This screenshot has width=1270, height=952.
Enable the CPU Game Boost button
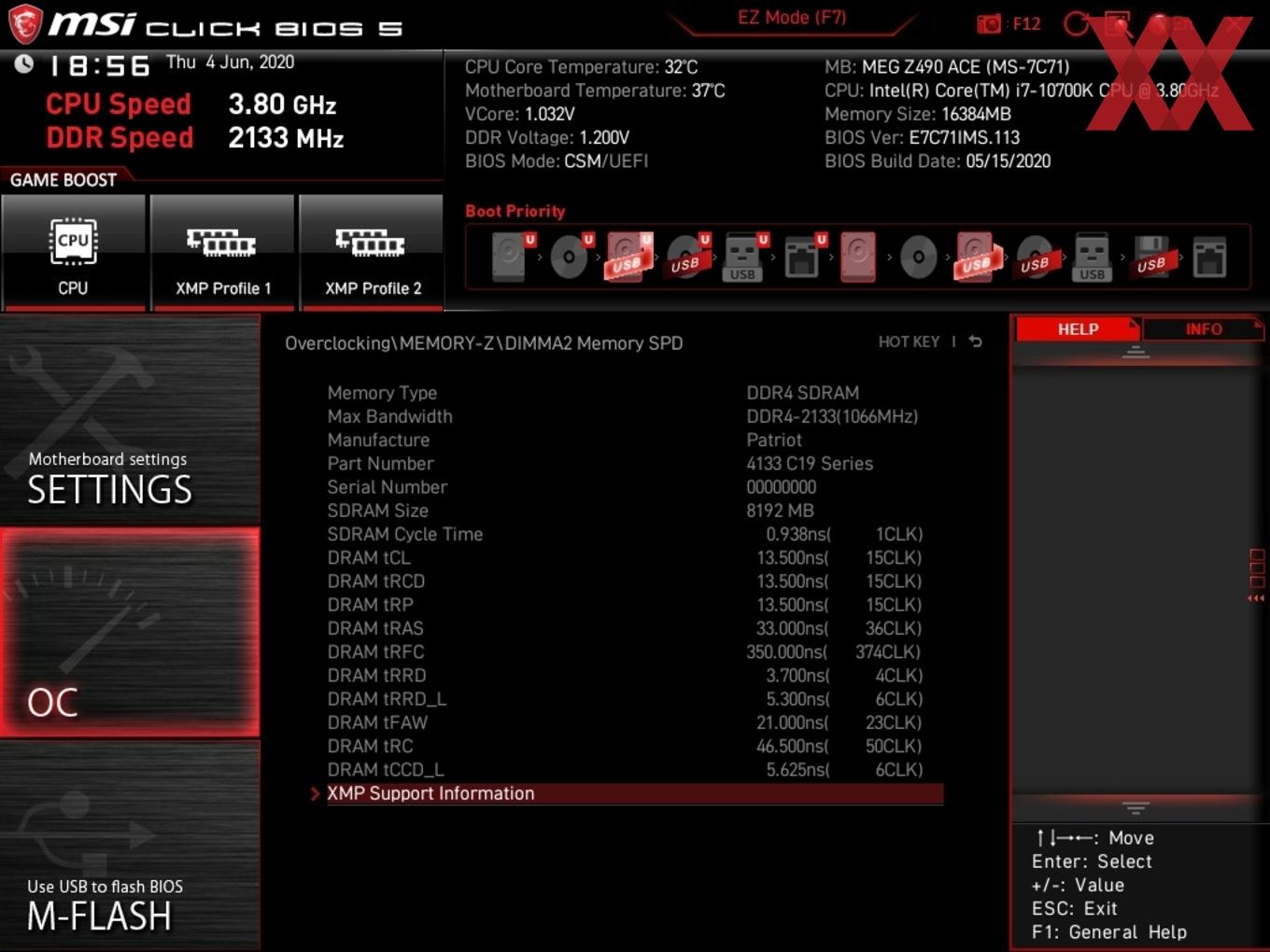(x=73, y=252)
